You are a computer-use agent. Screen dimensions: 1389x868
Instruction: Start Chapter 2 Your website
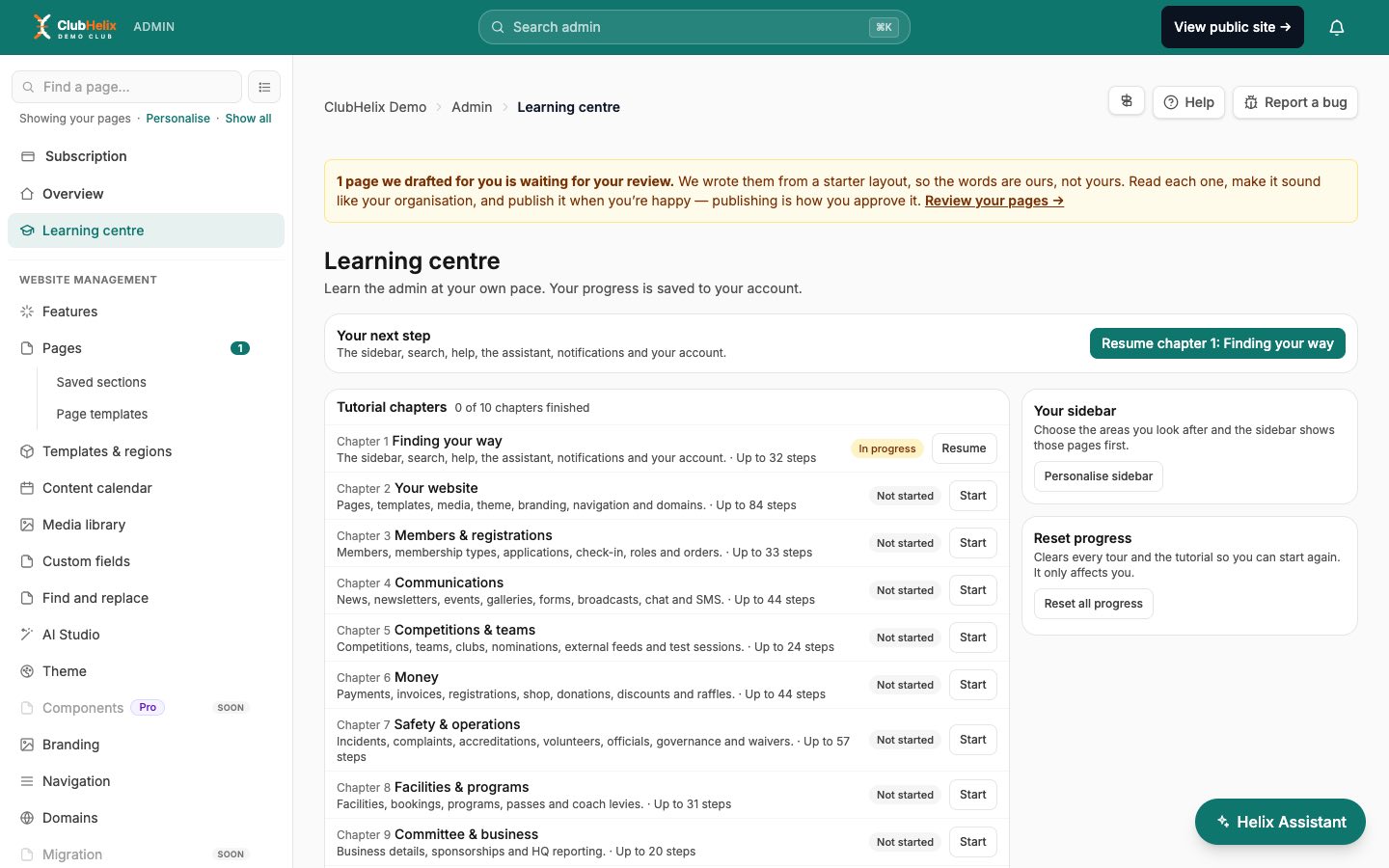click(x=973, y=496)
